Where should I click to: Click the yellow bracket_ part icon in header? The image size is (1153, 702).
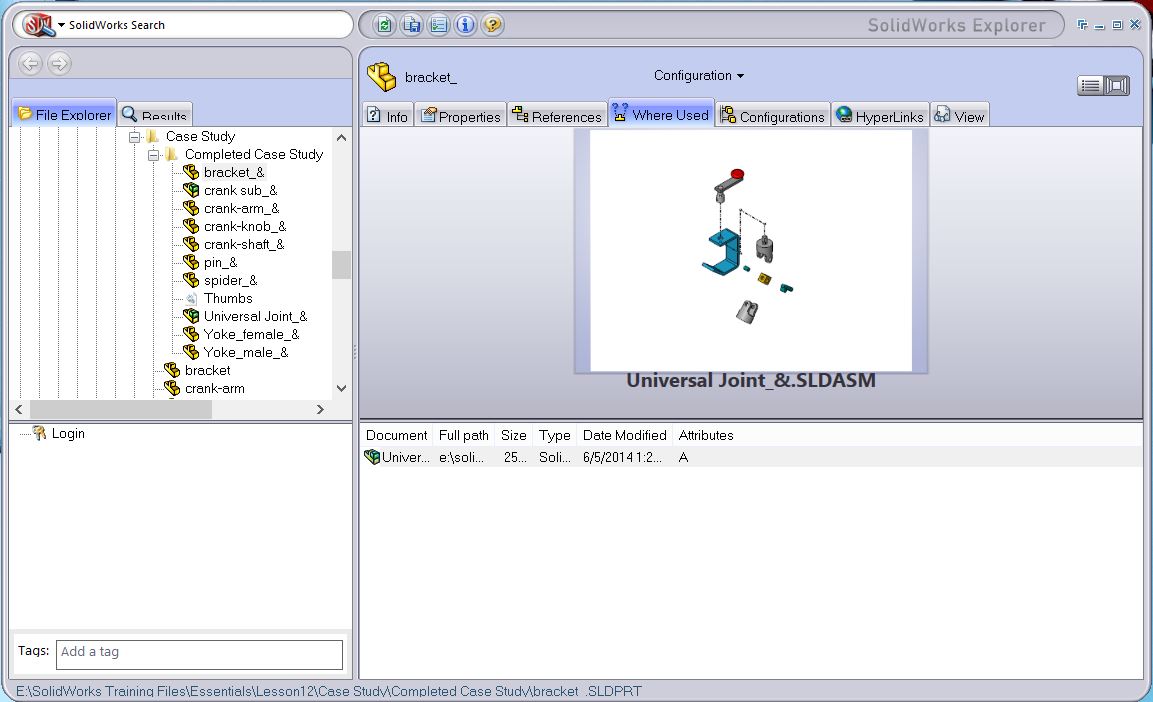pos(382,76)
